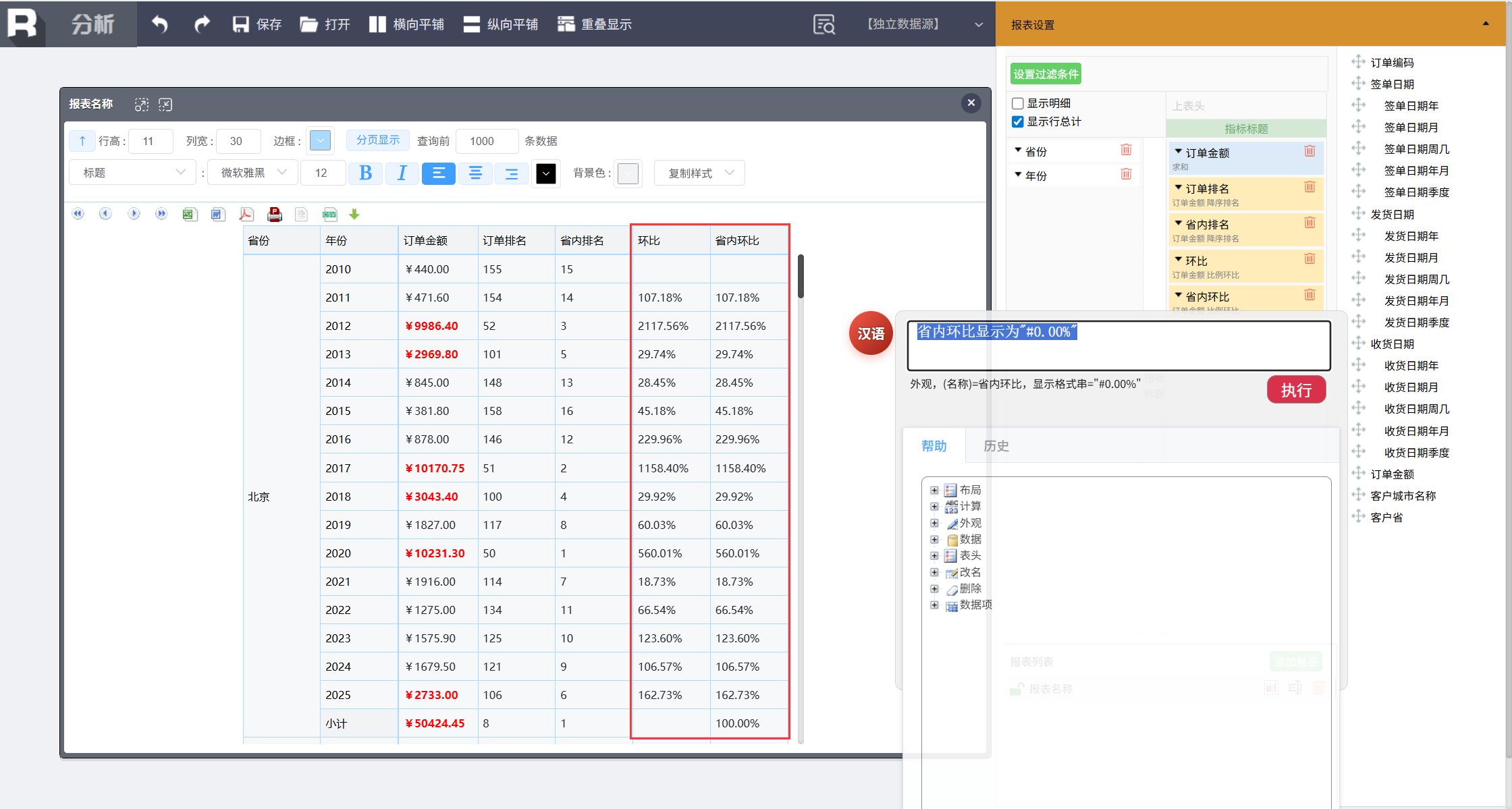Click the CSV export icon
Image resolution: width=1512 pixels, height=809 pixels.
[x=329, y=215]
